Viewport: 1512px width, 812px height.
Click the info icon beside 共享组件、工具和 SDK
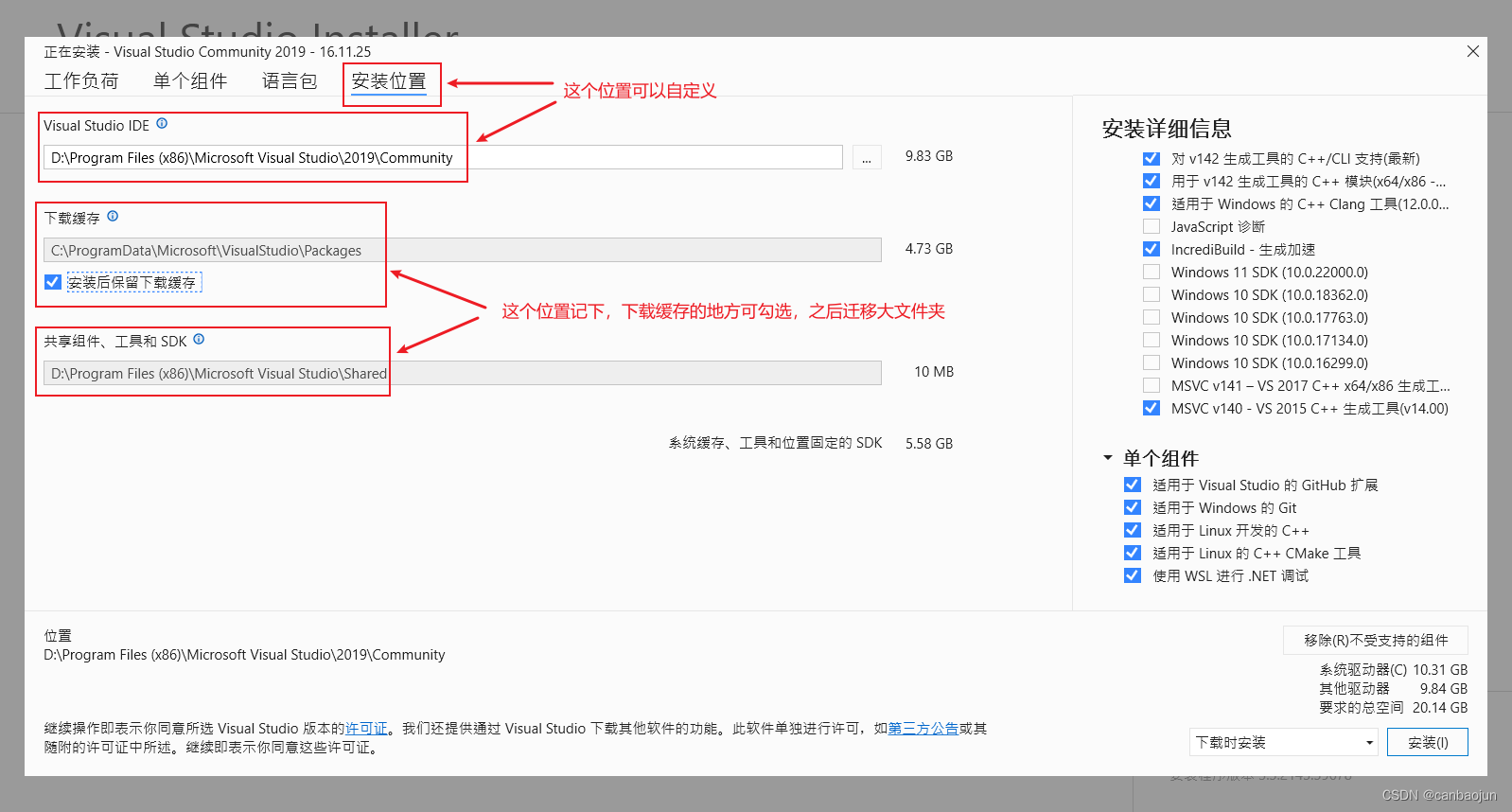tap(199, 339)
